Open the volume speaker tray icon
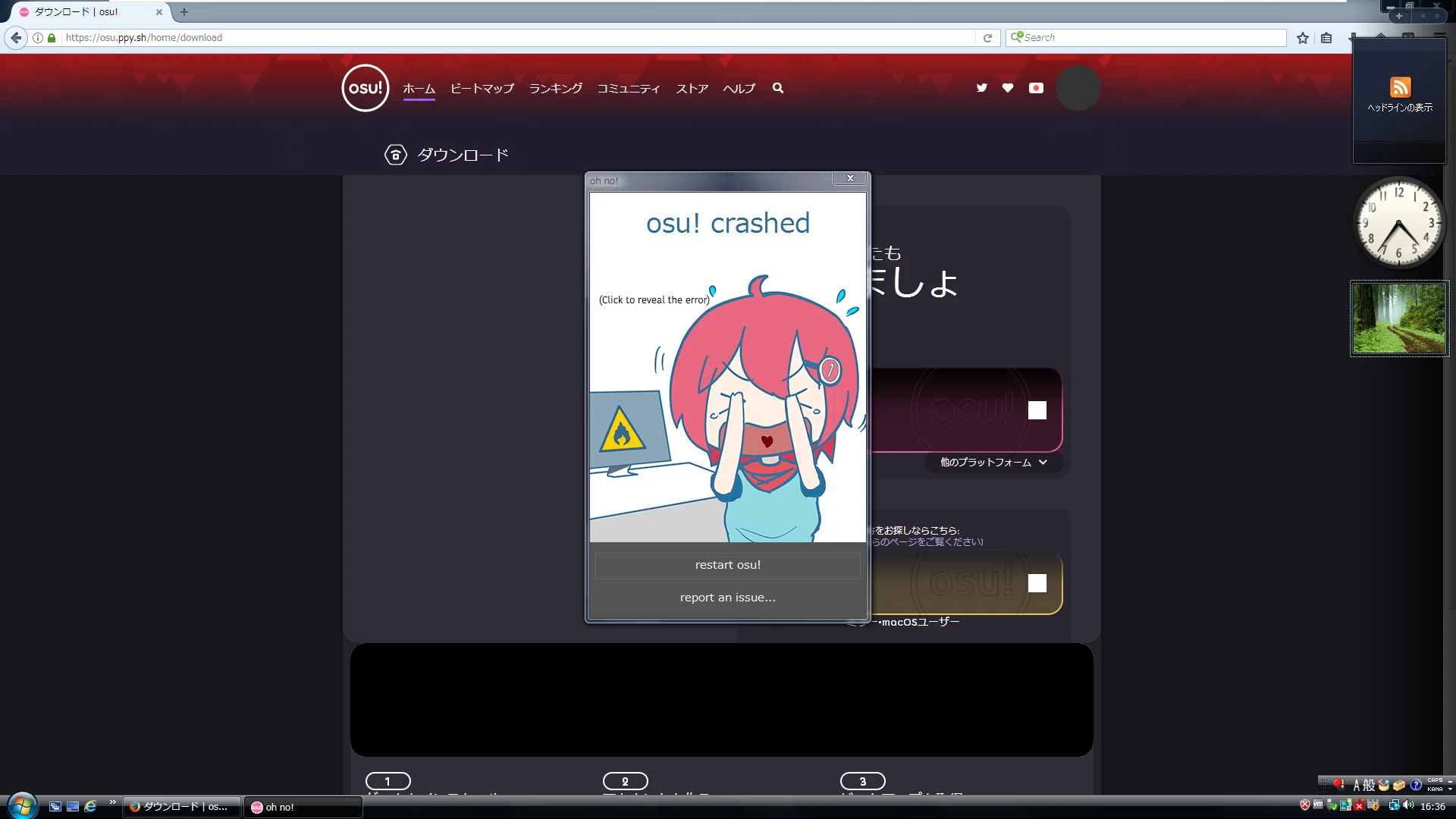This screenshot has width=1456, height=819. point(1408,805)
